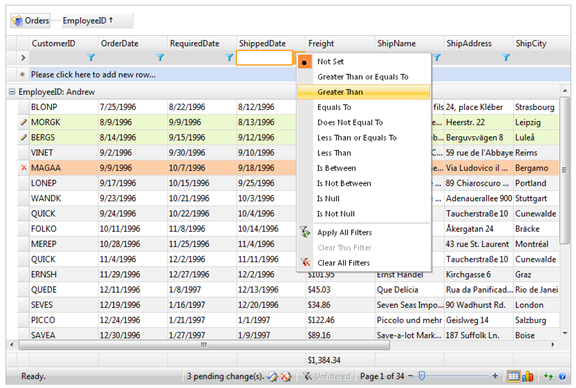This screenshot has height=388, width=576.
Task: Click 1/16/1997 required date cell
Action: click(202, 305)
